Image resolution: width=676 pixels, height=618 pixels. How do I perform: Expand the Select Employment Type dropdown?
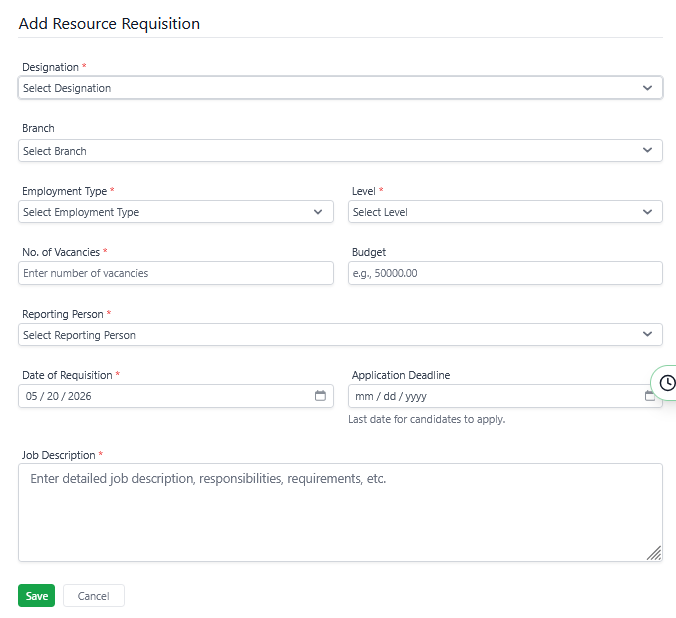176,212
